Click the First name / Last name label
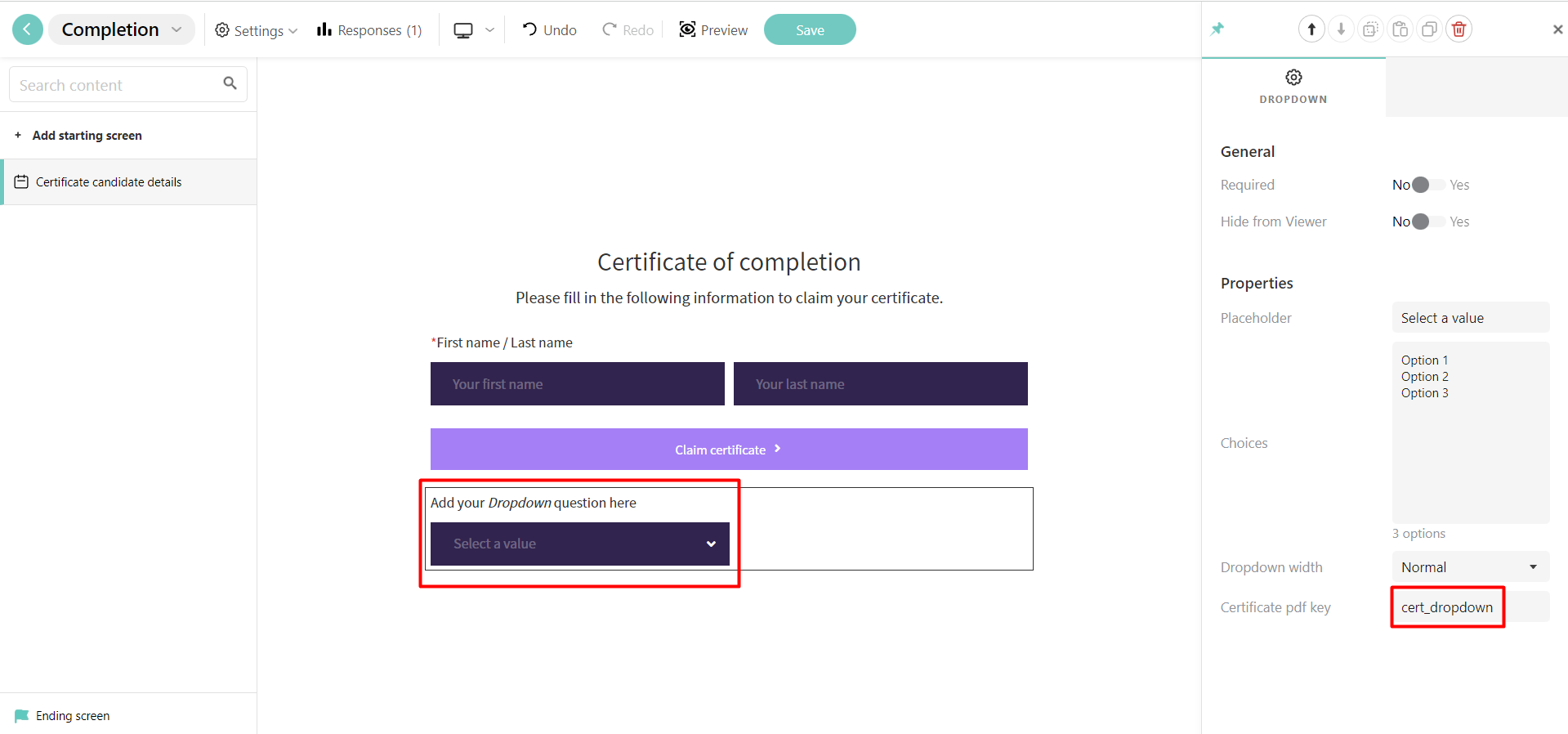This screenshot has height=734, width=1568. click(503, 342)
